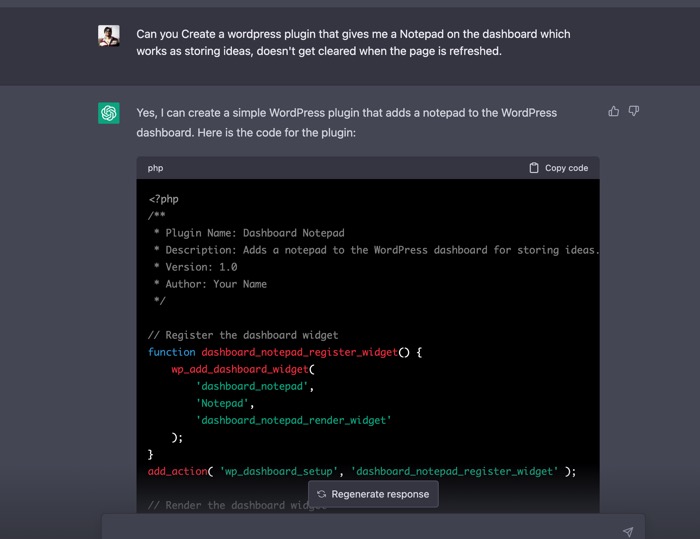Click '// Register the dashboard widget' comment

(243, 335)
